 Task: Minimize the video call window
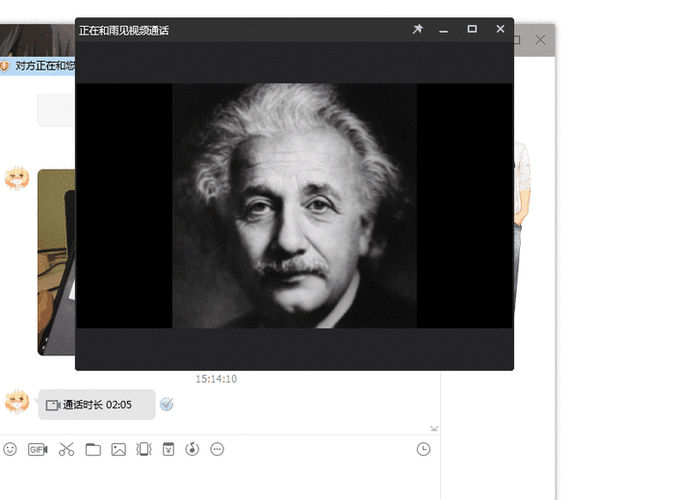pyautogui.click(x=444, y=30)
